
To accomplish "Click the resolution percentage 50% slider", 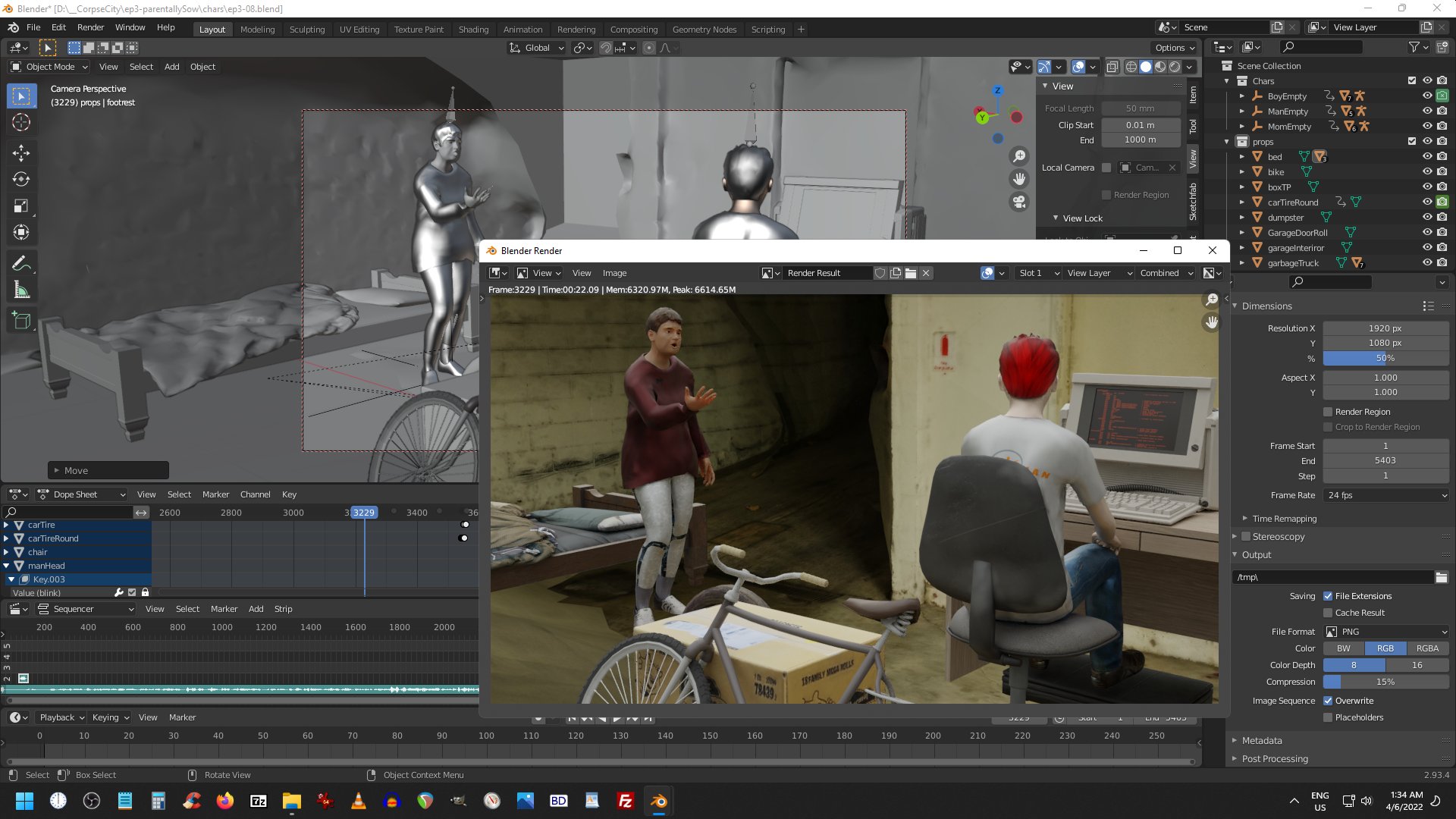I will [1386, 358].
